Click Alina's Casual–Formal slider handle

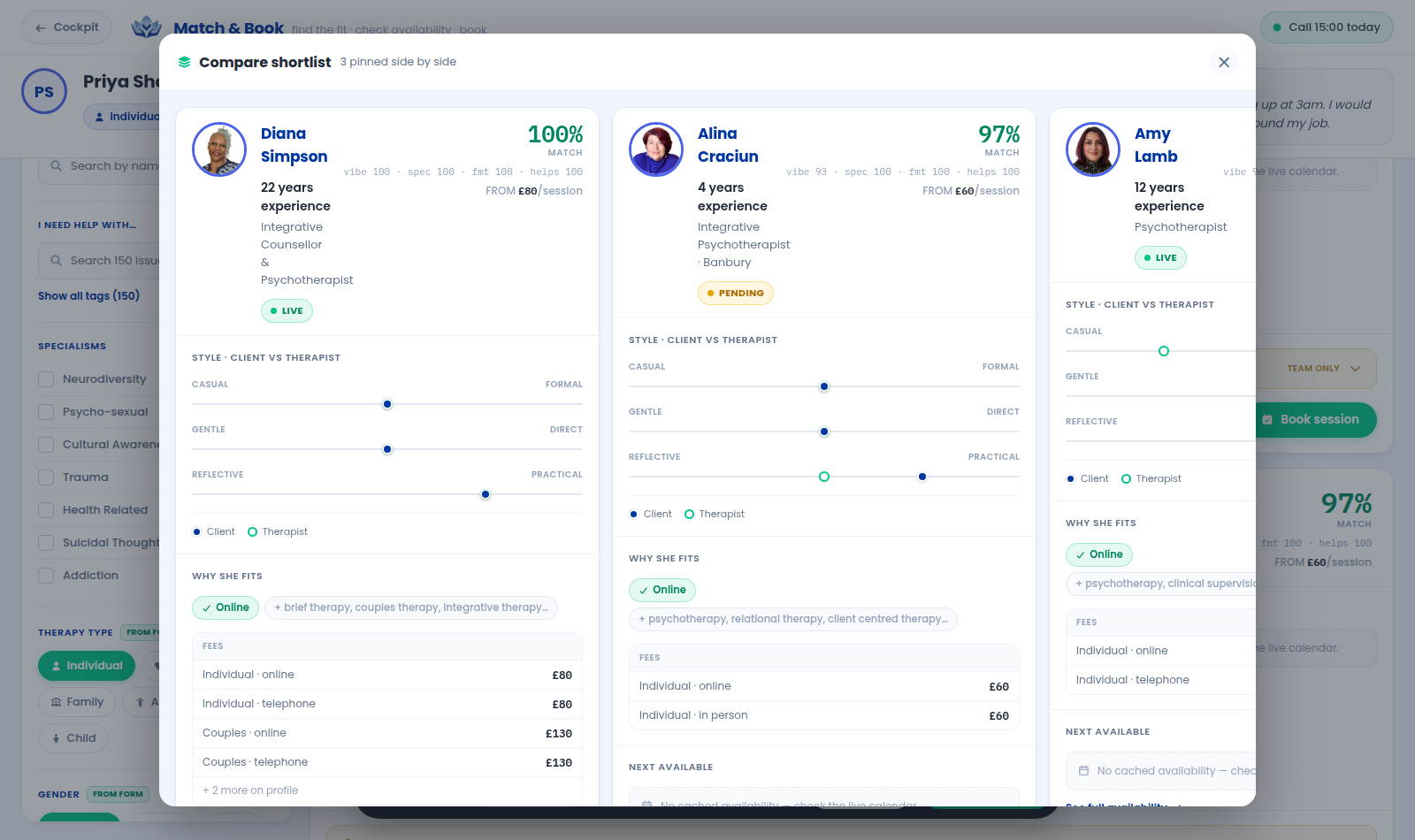tap(824, 386)
